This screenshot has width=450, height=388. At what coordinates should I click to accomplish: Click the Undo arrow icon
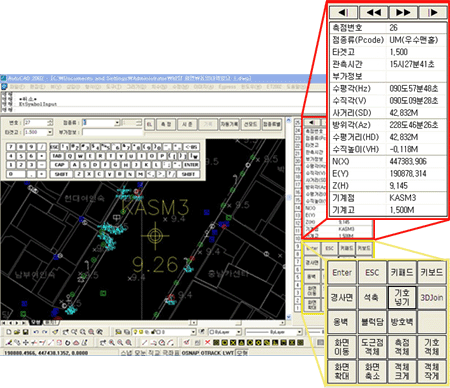click(x=36, y=332)
